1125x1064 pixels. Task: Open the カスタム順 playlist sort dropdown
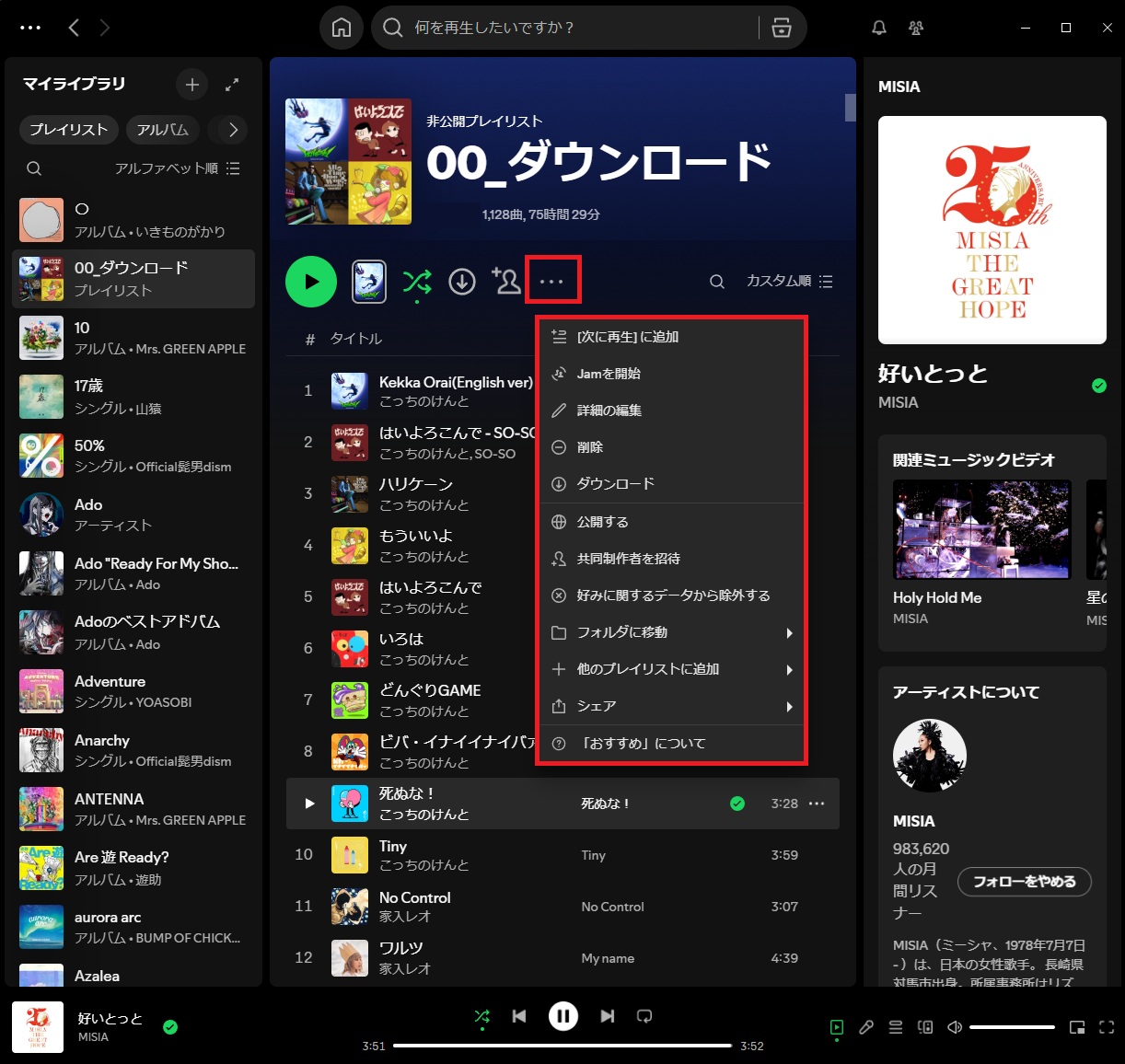point(790,281)
